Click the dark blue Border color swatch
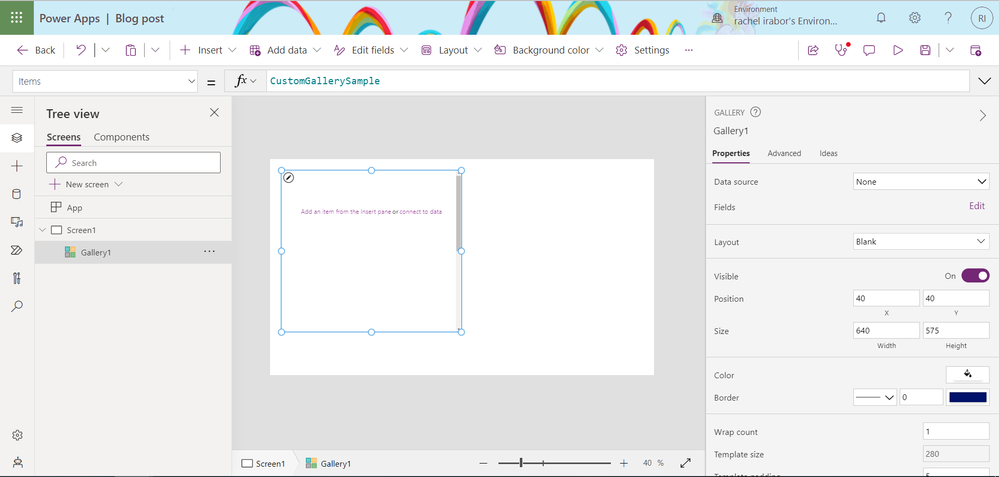 (968, 397)
